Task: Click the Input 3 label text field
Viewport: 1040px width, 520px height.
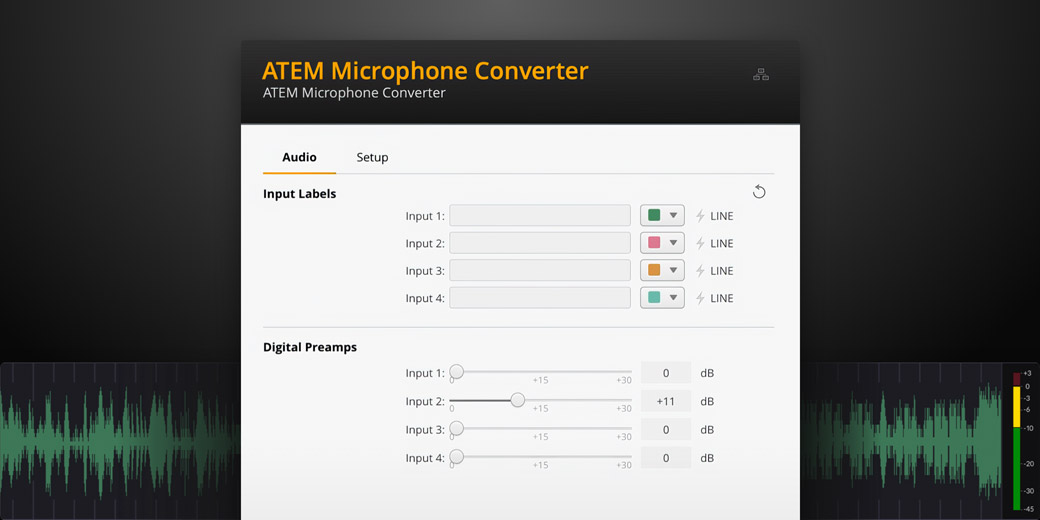Action: [540, 271]
